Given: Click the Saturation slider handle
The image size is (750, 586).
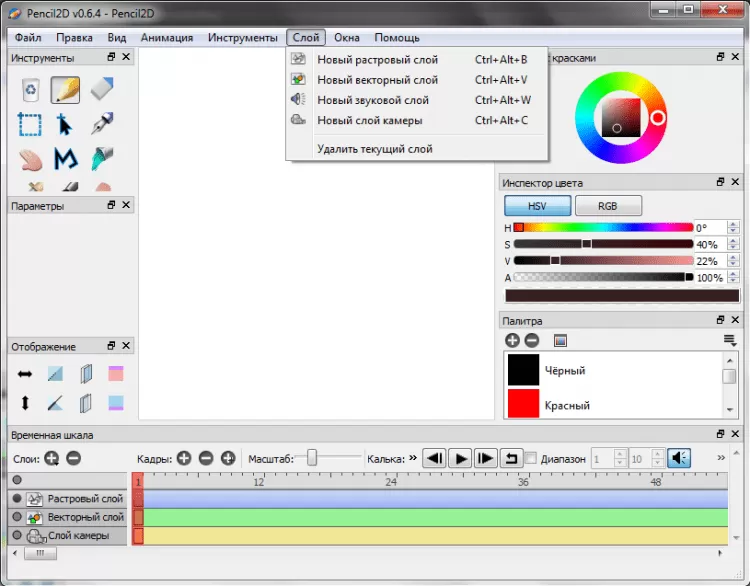Looking at the screenshot, I should 586,244.
